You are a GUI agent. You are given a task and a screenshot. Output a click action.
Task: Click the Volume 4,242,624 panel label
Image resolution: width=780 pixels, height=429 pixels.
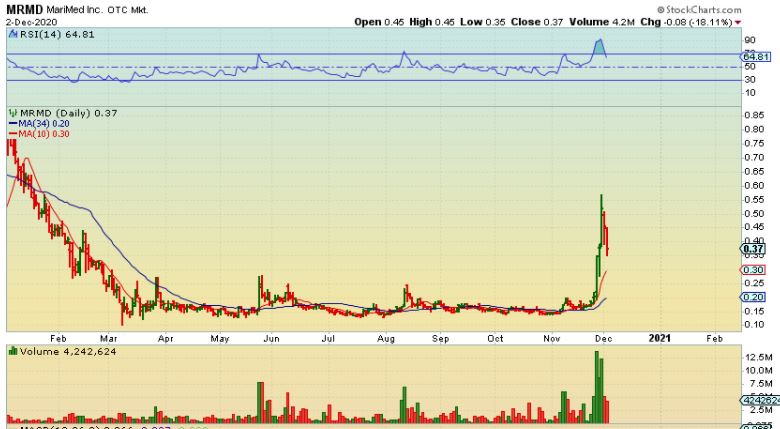pyautogui.click(x=68, y=351)
